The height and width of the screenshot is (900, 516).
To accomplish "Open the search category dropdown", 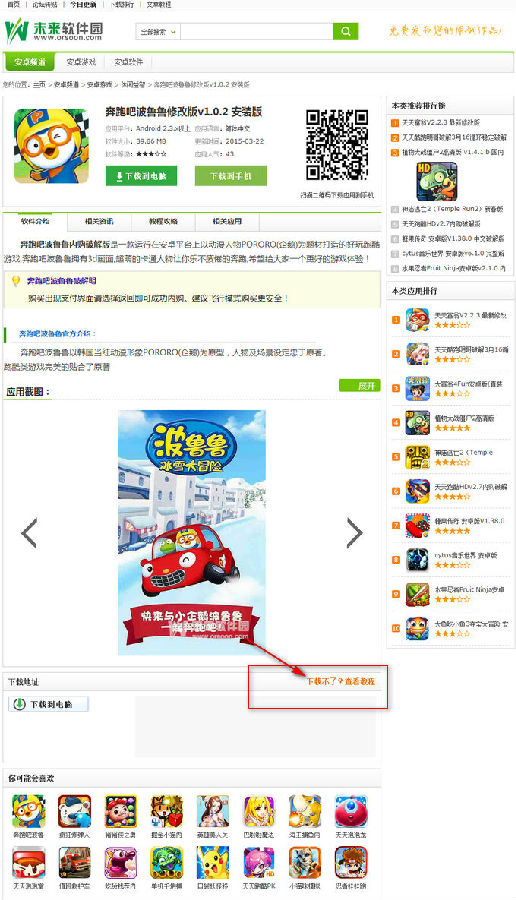I will 158,32.
